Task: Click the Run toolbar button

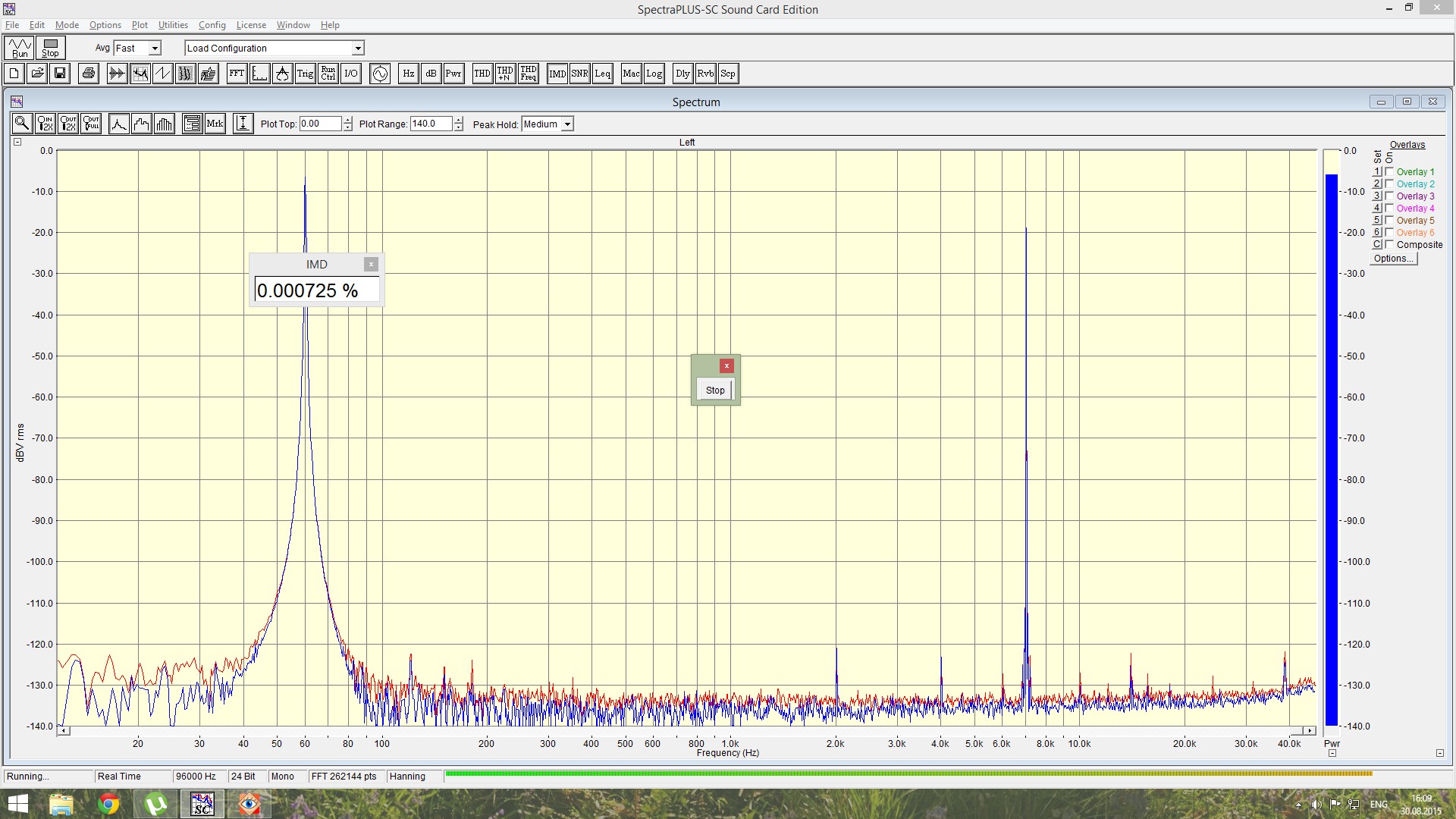Action: (x=20, y=48)
